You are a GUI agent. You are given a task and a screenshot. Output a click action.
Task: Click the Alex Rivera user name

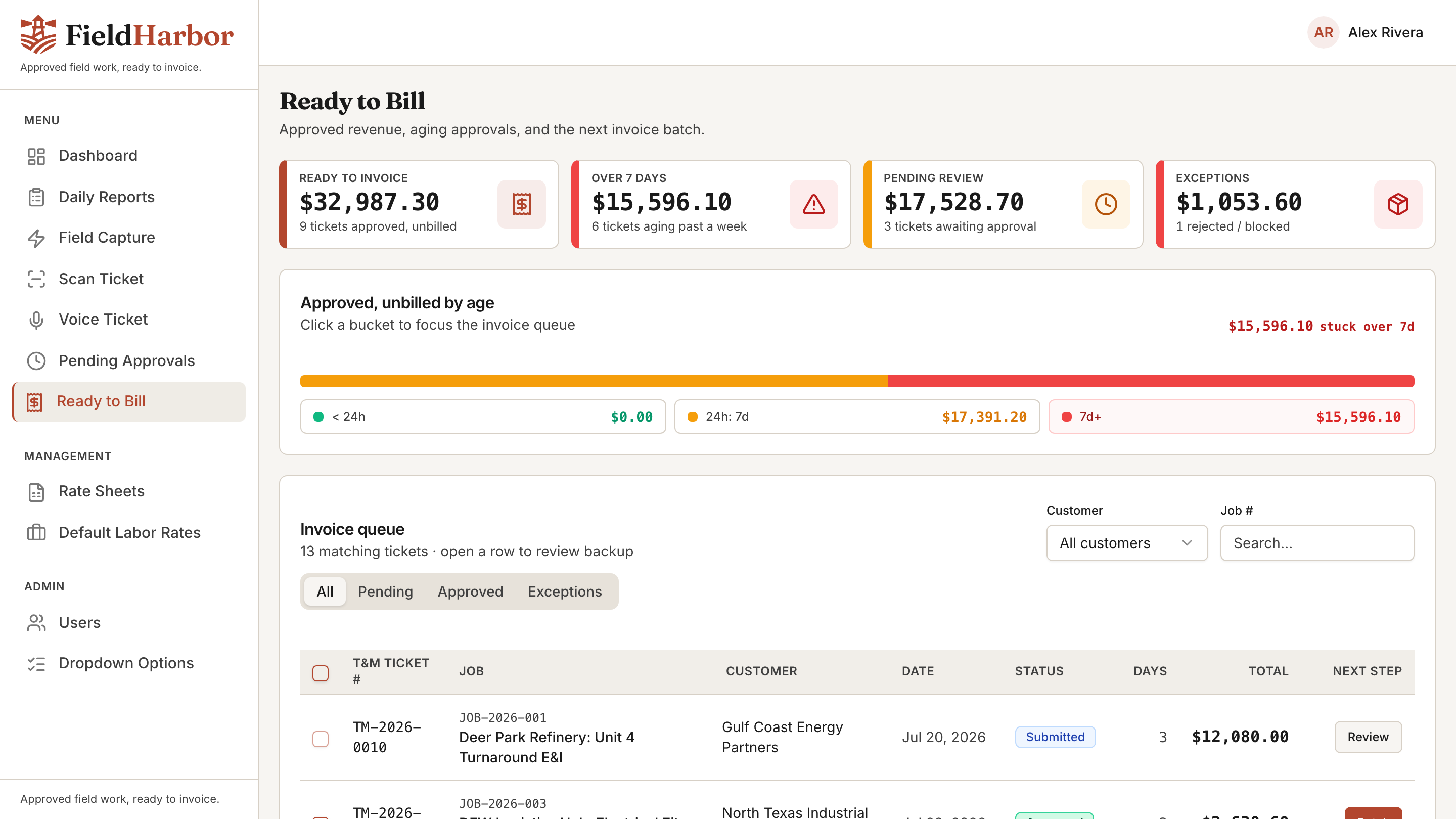pos(1385,32)
